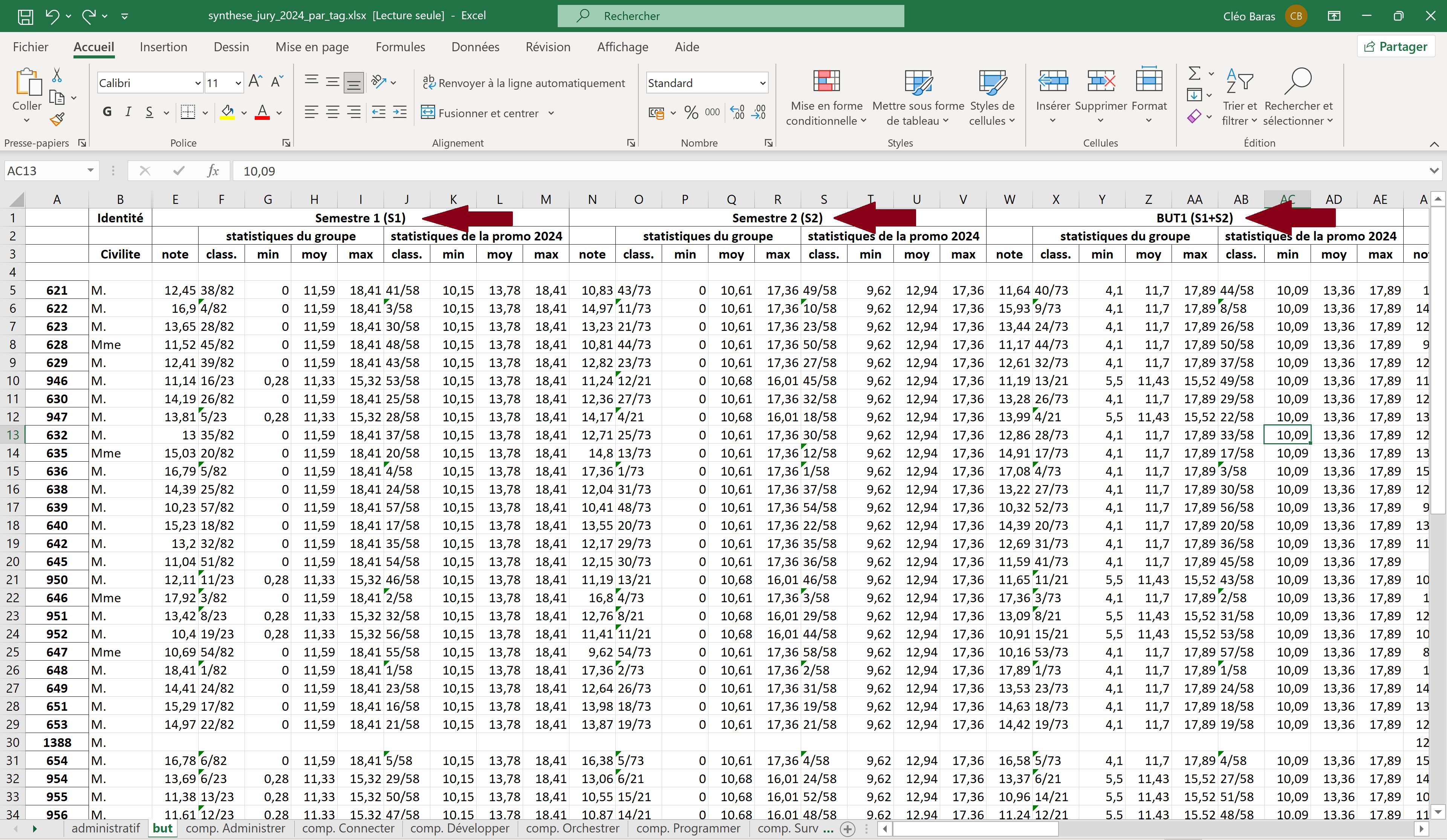Click the Undo arrow icon
Screen dimensions: 1447x840
[52, 16]
